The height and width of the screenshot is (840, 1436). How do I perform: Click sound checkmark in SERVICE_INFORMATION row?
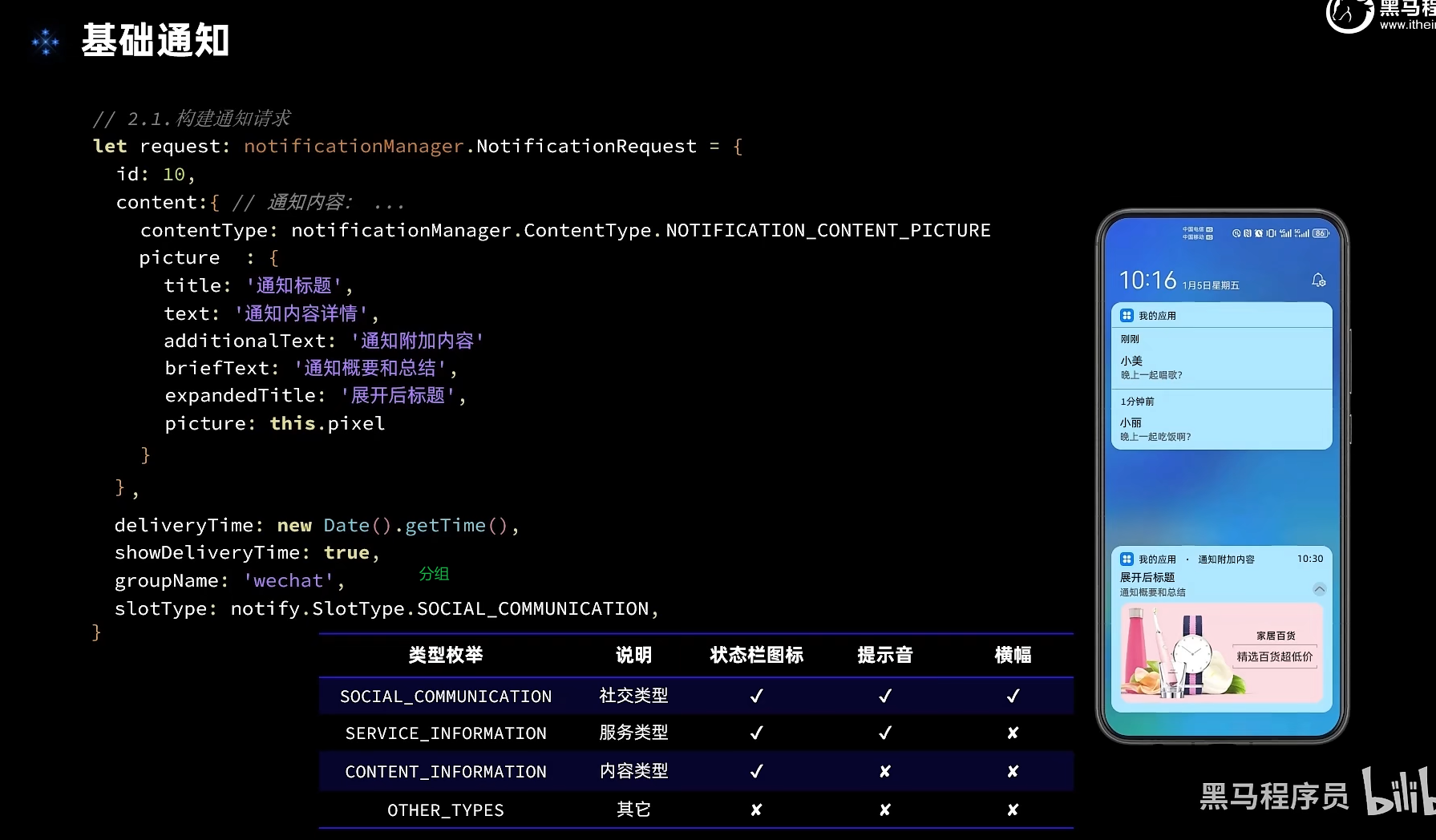(x=884, y=733)
